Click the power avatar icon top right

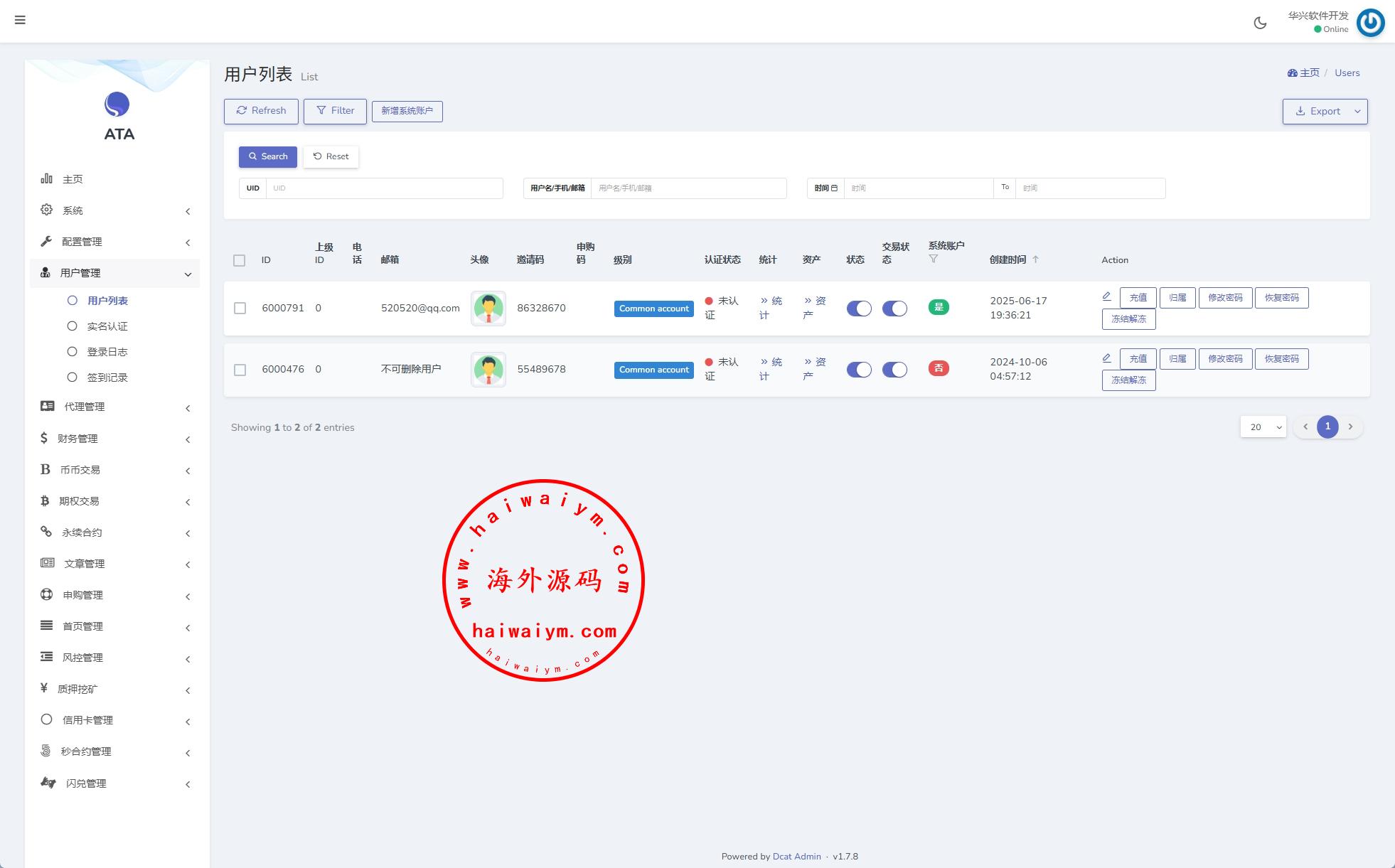click(1370, 23)
